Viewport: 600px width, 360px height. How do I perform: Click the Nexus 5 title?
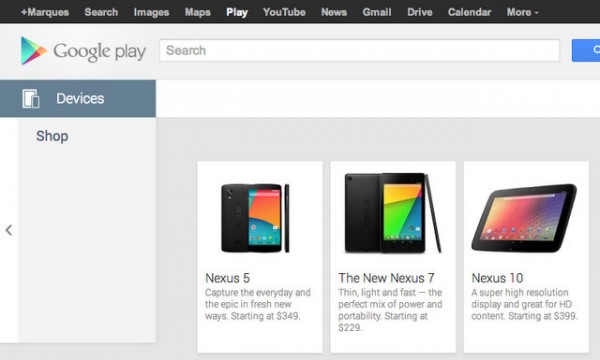pyautogui.click(x=227, y=278)
